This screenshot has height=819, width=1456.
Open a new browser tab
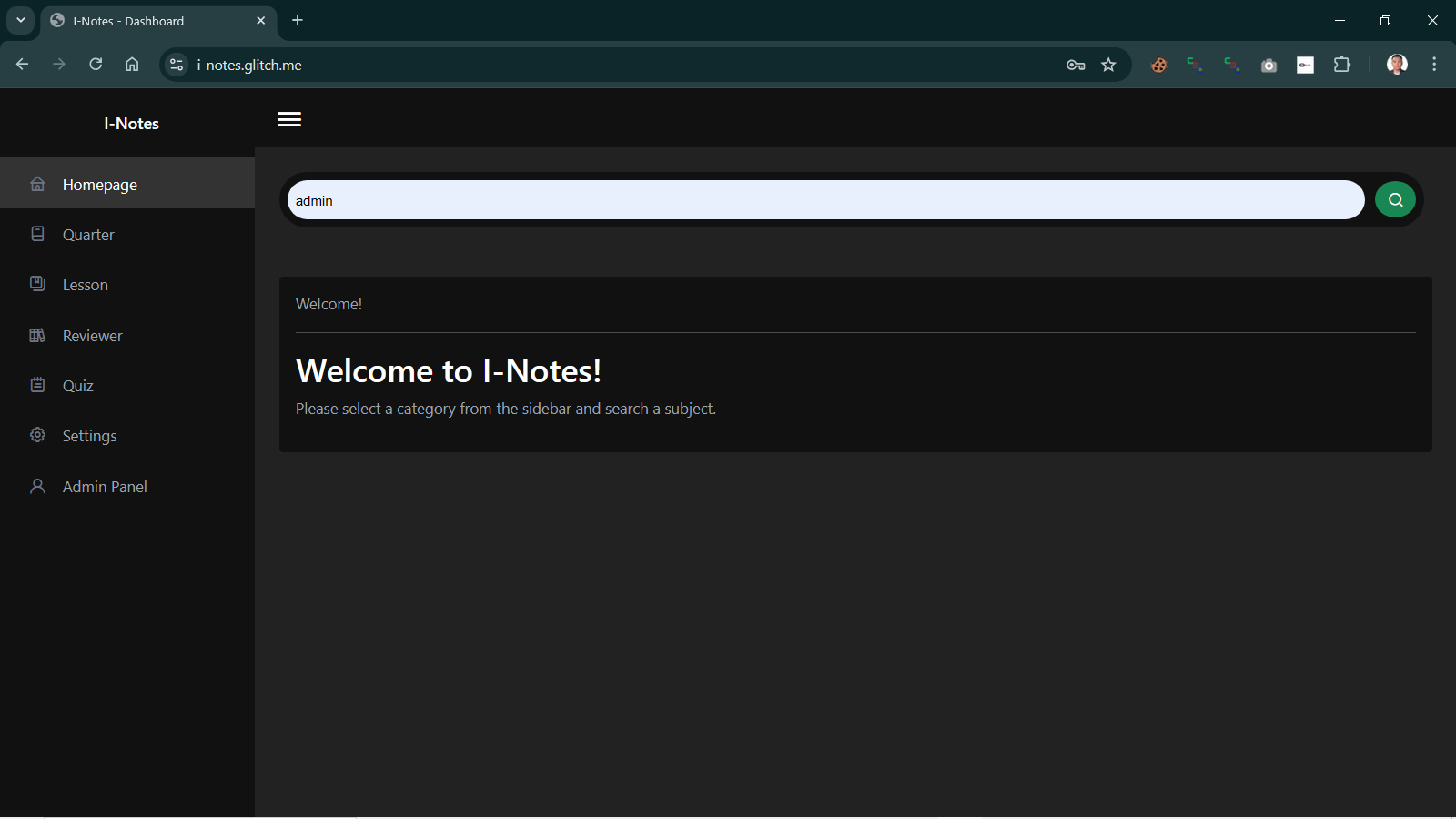[x=298, y=20]
